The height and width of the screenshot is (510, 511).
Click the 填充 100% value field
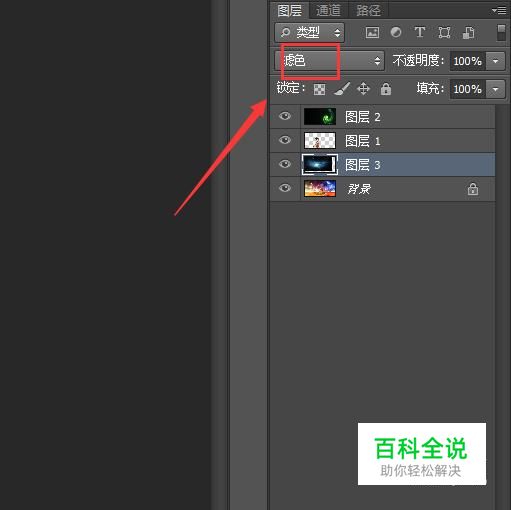point(468,89)
